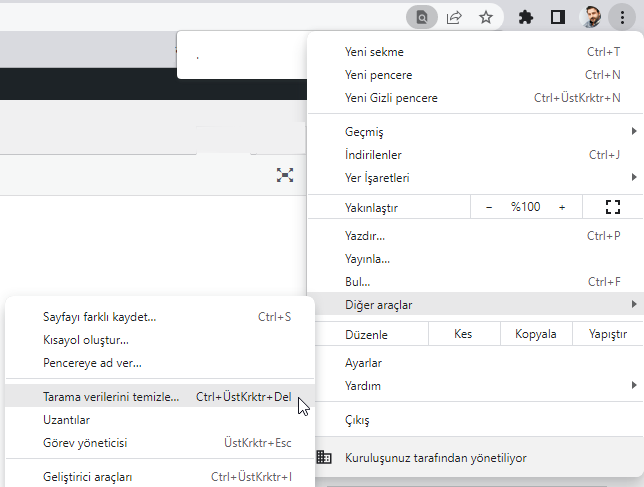The height and width of the screenshot is (487, 644).
Task: Click Kuruluşunuz tarafından yönetiliyor notice
Action: tap(435, 458)
